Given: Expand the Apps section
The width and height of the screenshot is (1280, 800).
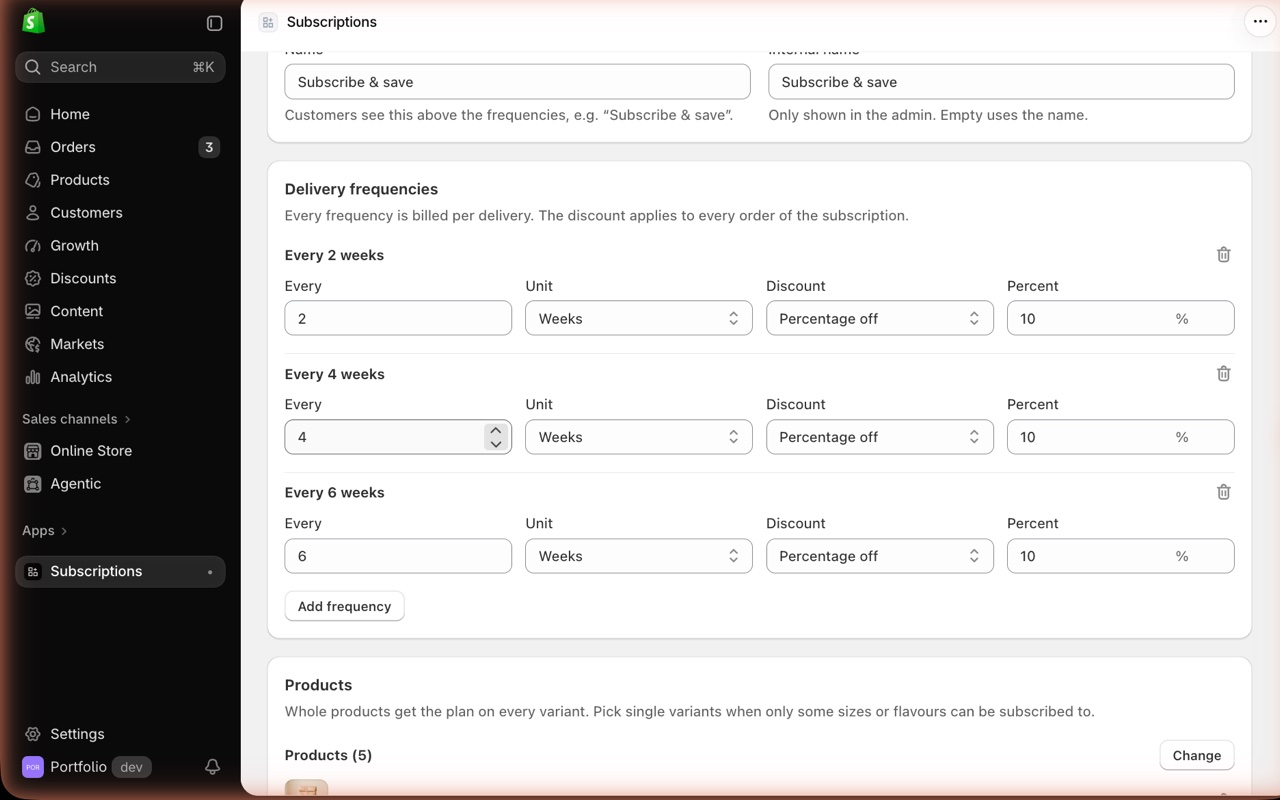Looking at the screenshot, I should click(x=45, y=531).
